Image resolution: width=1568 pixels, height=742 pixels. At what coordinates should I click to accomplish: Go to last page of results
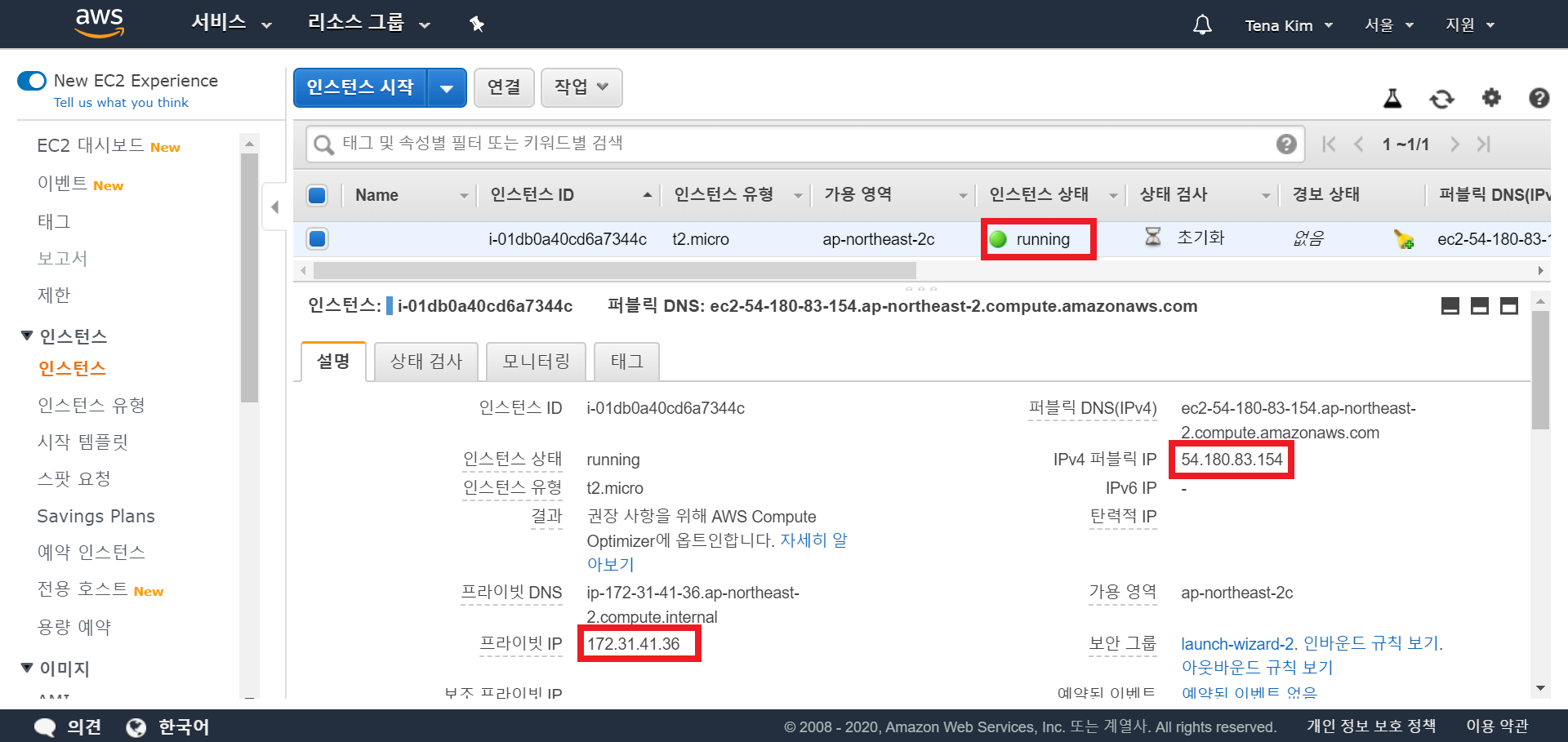1484,144
